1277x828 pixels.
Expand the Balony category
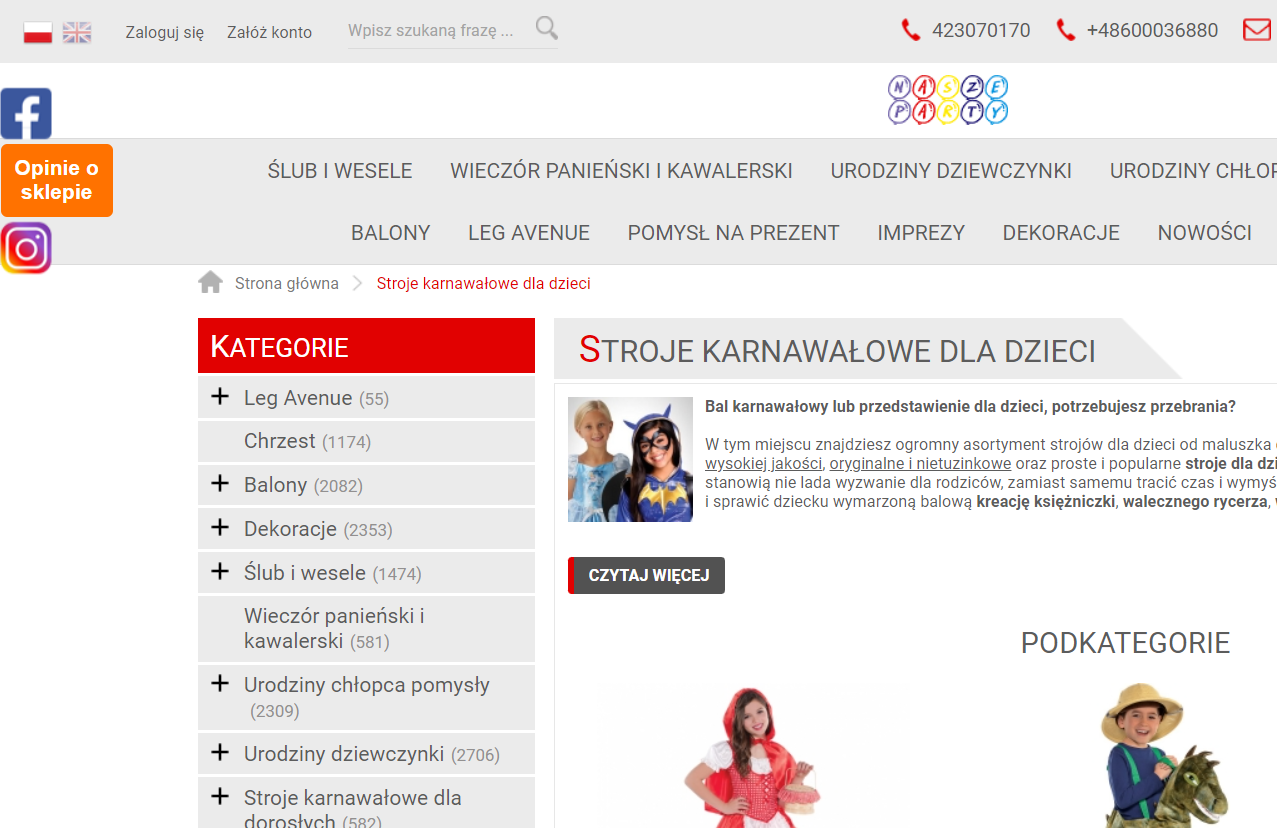219,484
